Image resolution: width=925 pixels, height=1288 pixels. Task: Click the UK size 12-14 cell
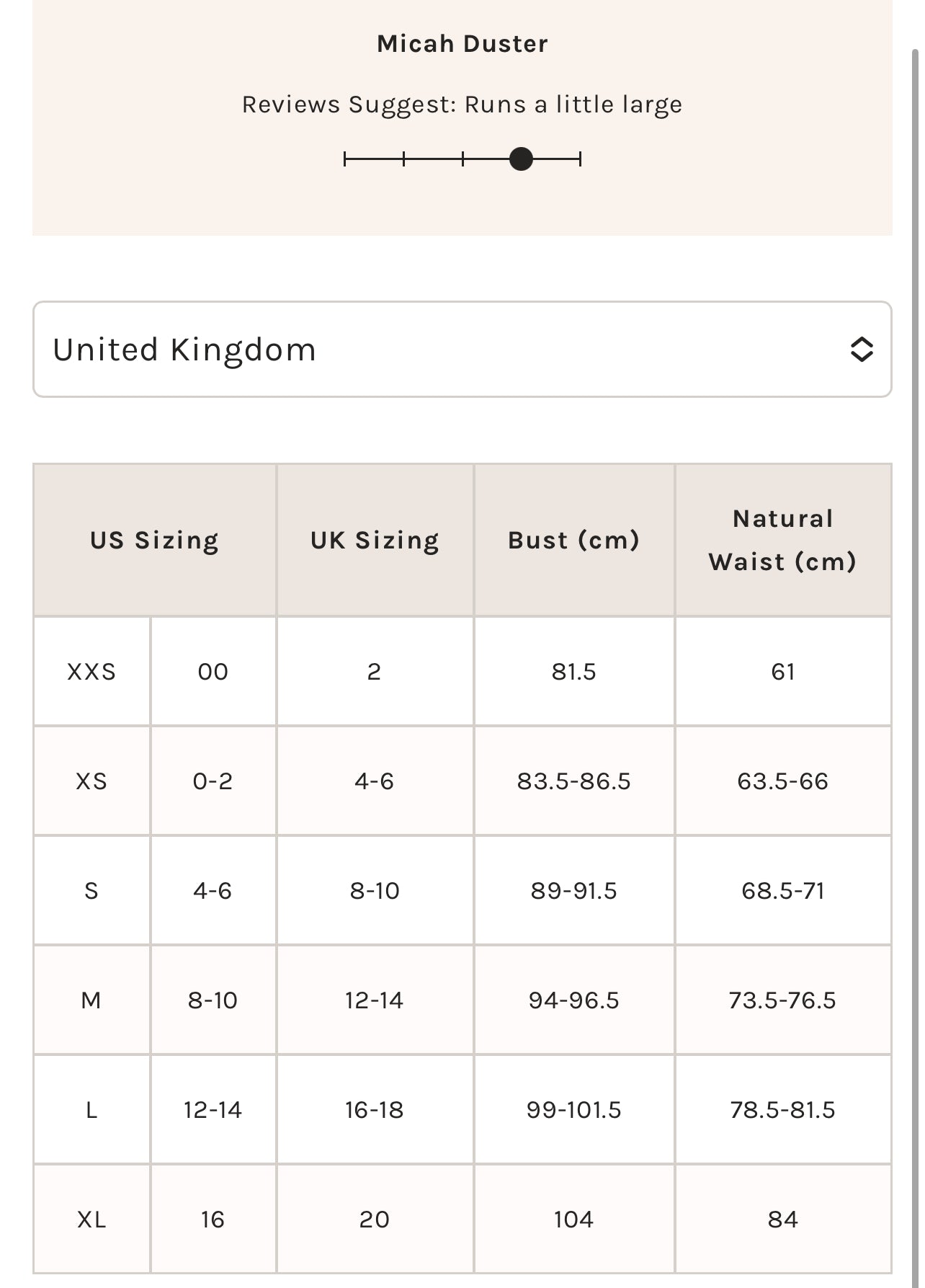(x=375, y=1000)
